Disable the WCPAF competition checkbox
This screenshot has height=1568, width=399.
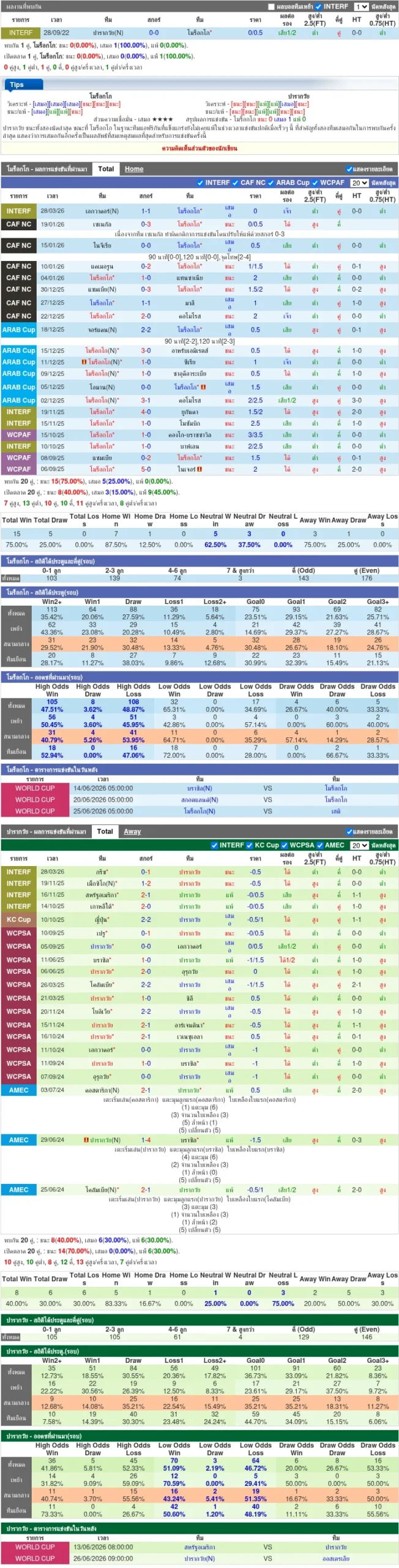(315, 183)
